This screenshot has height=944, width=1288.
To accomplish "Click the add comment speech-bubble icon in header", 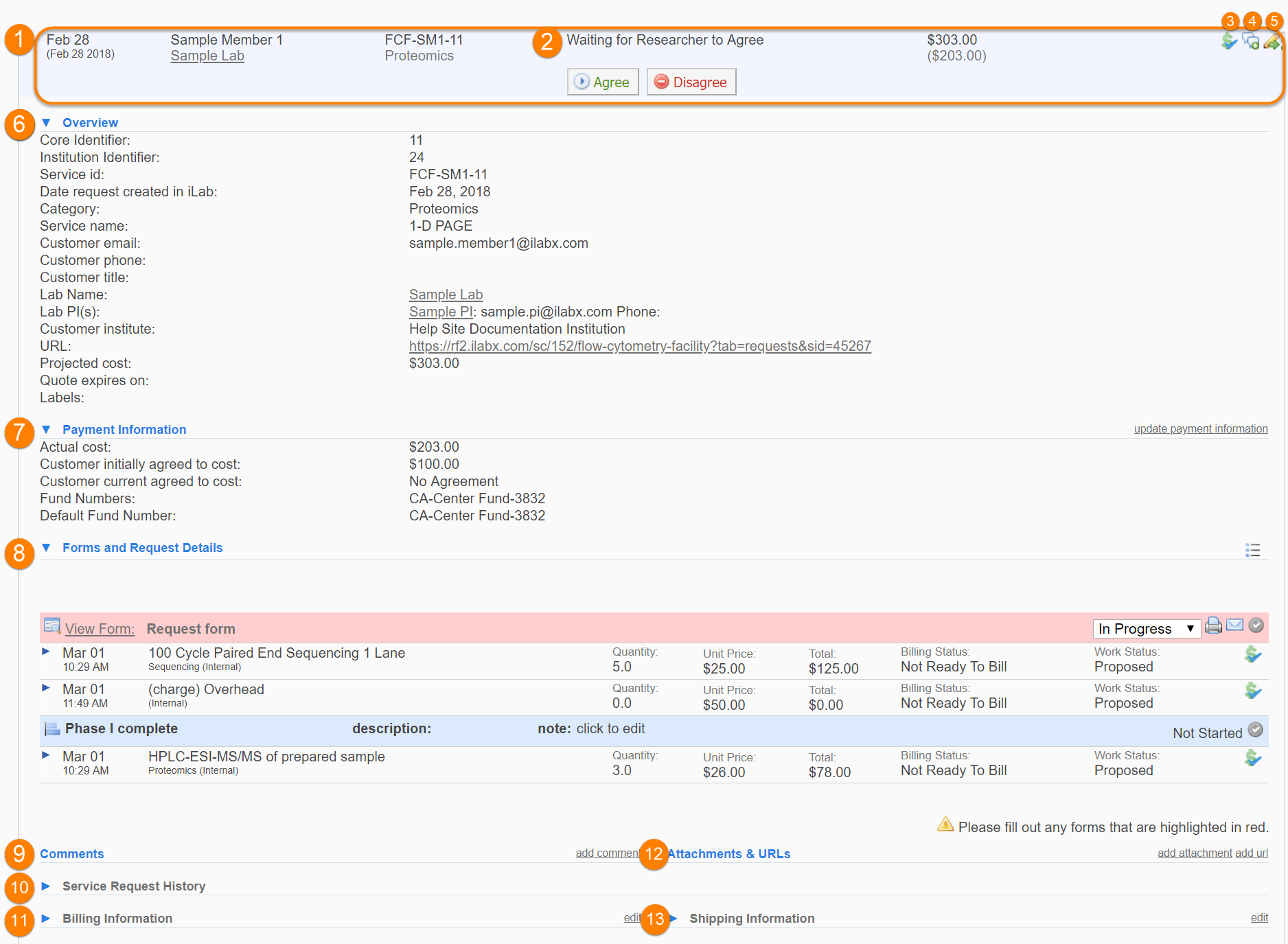I will [1250, 42].
